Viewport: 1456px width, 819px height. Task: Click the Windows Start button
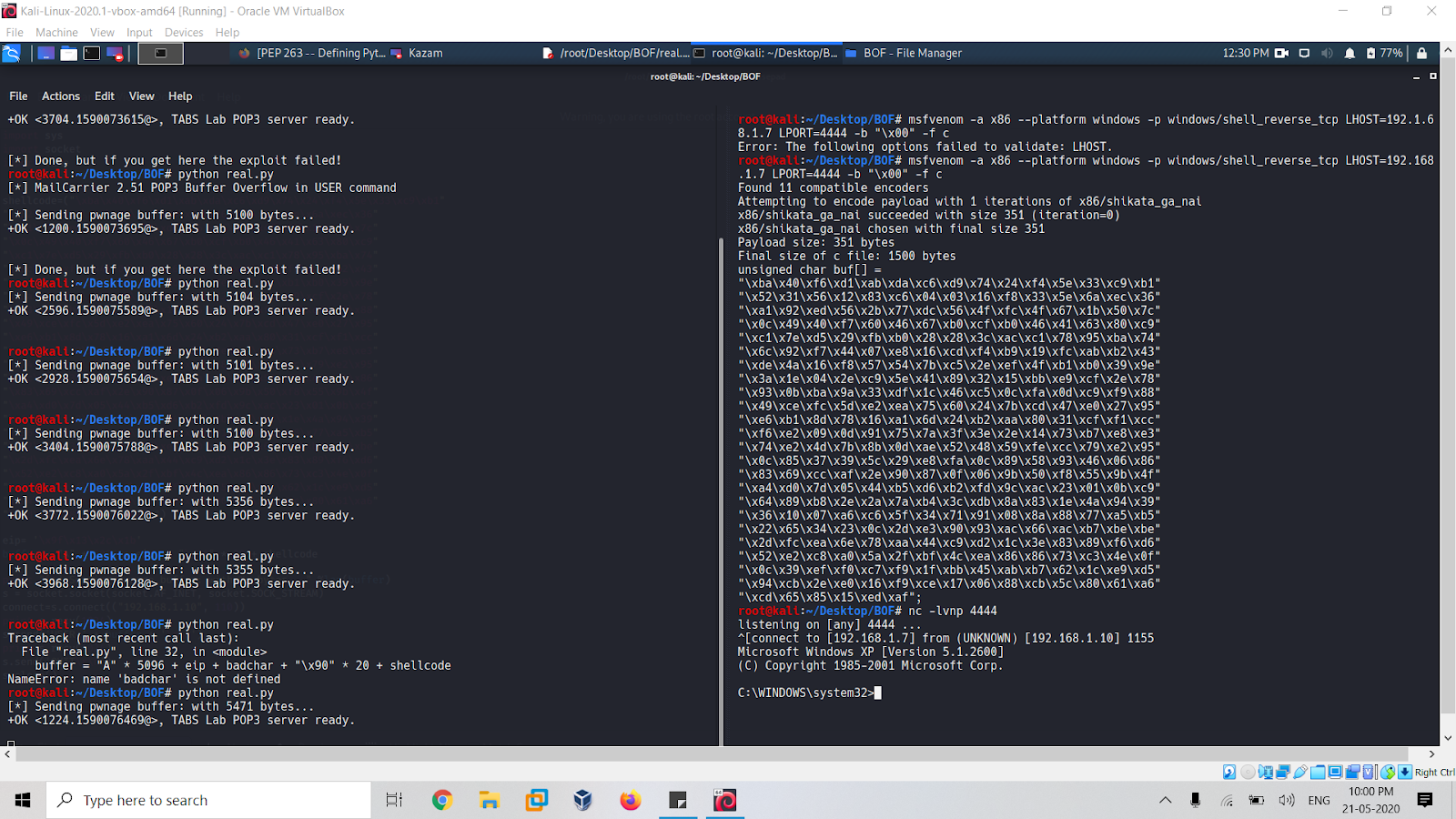pos(23,800)
